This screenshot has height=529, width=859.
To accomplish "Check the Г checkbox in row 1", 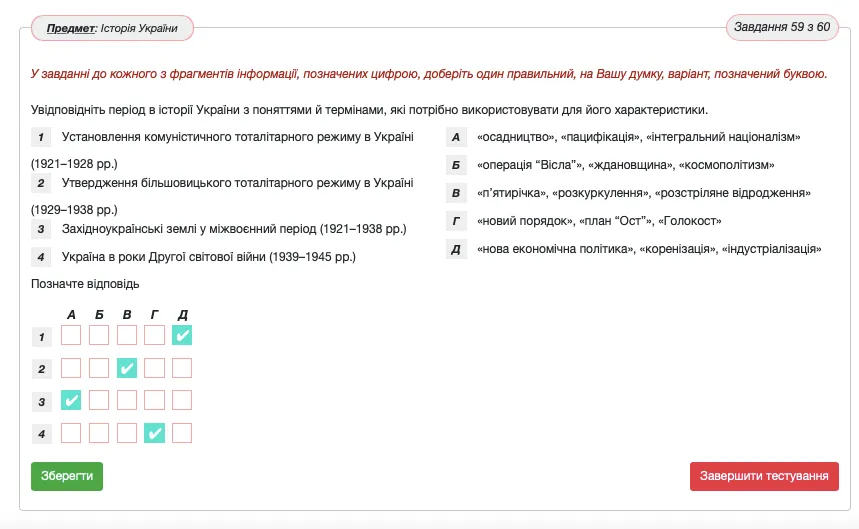I will click(154, 336).
